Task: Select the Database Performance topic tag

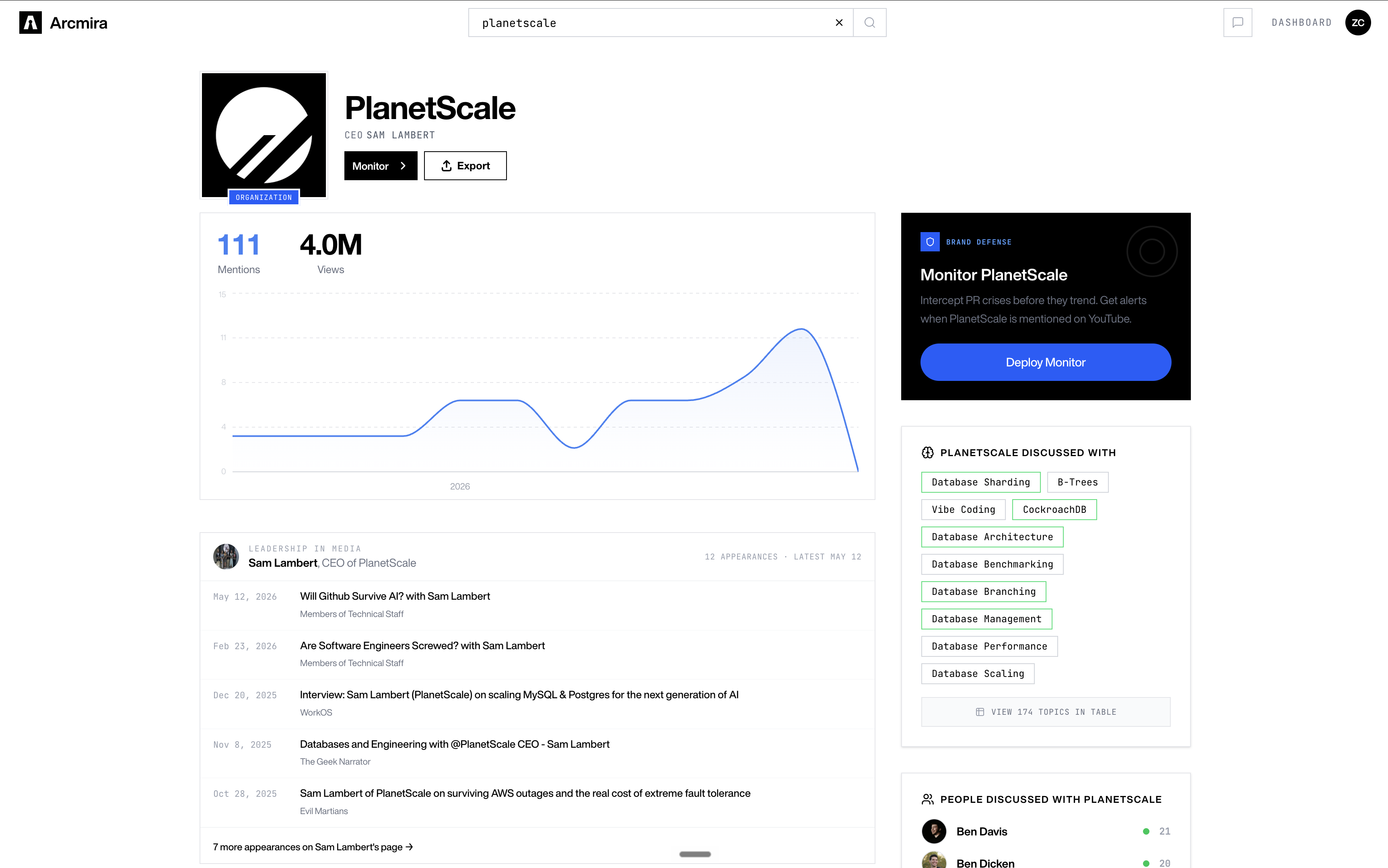Action: pyautogui.click(x=989, y=646)
